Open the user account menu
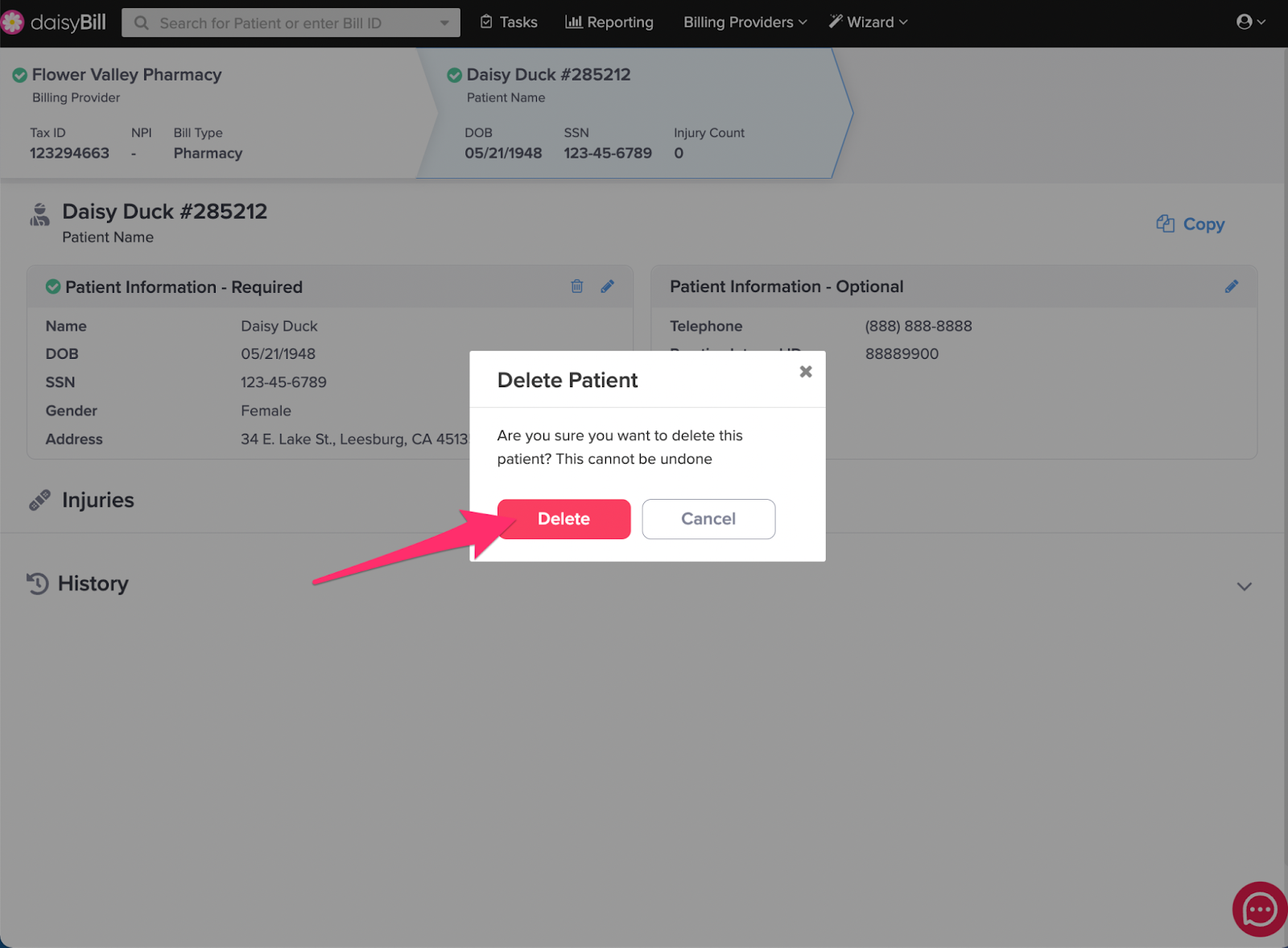This screenshot has height=948, width=1288. tap(1251, 22)
